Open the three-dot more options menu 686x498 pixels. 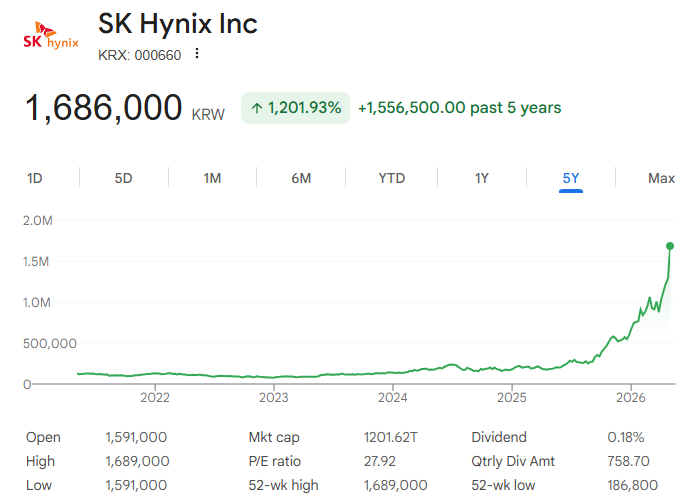tap(197, 53)
